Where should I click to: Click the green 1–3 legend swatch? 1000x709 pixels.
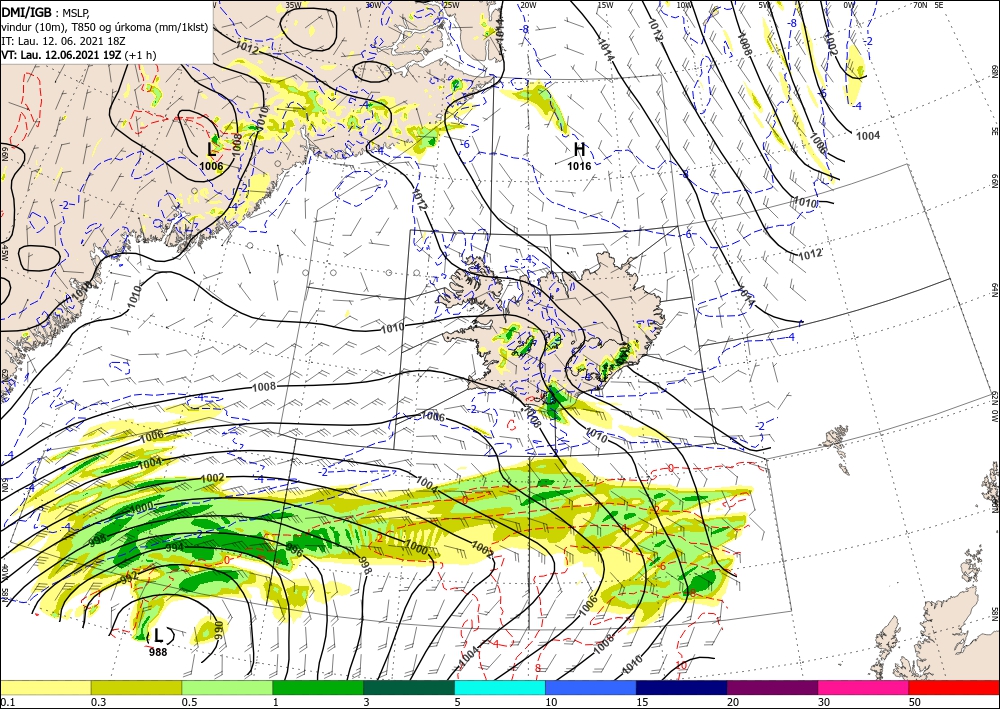point(318,687)
